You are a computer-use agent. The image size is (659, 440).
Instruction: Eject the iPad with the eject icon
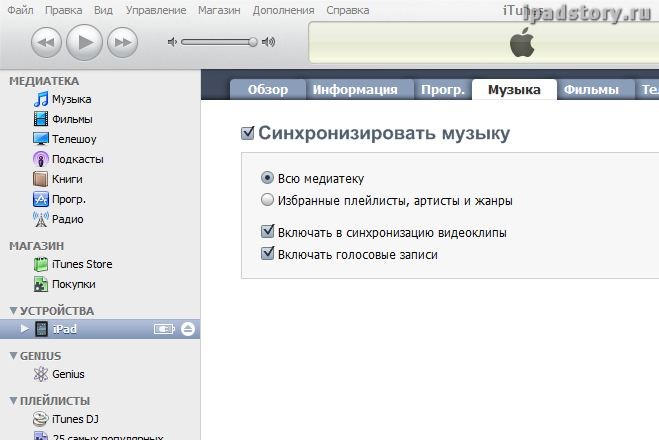188,329
